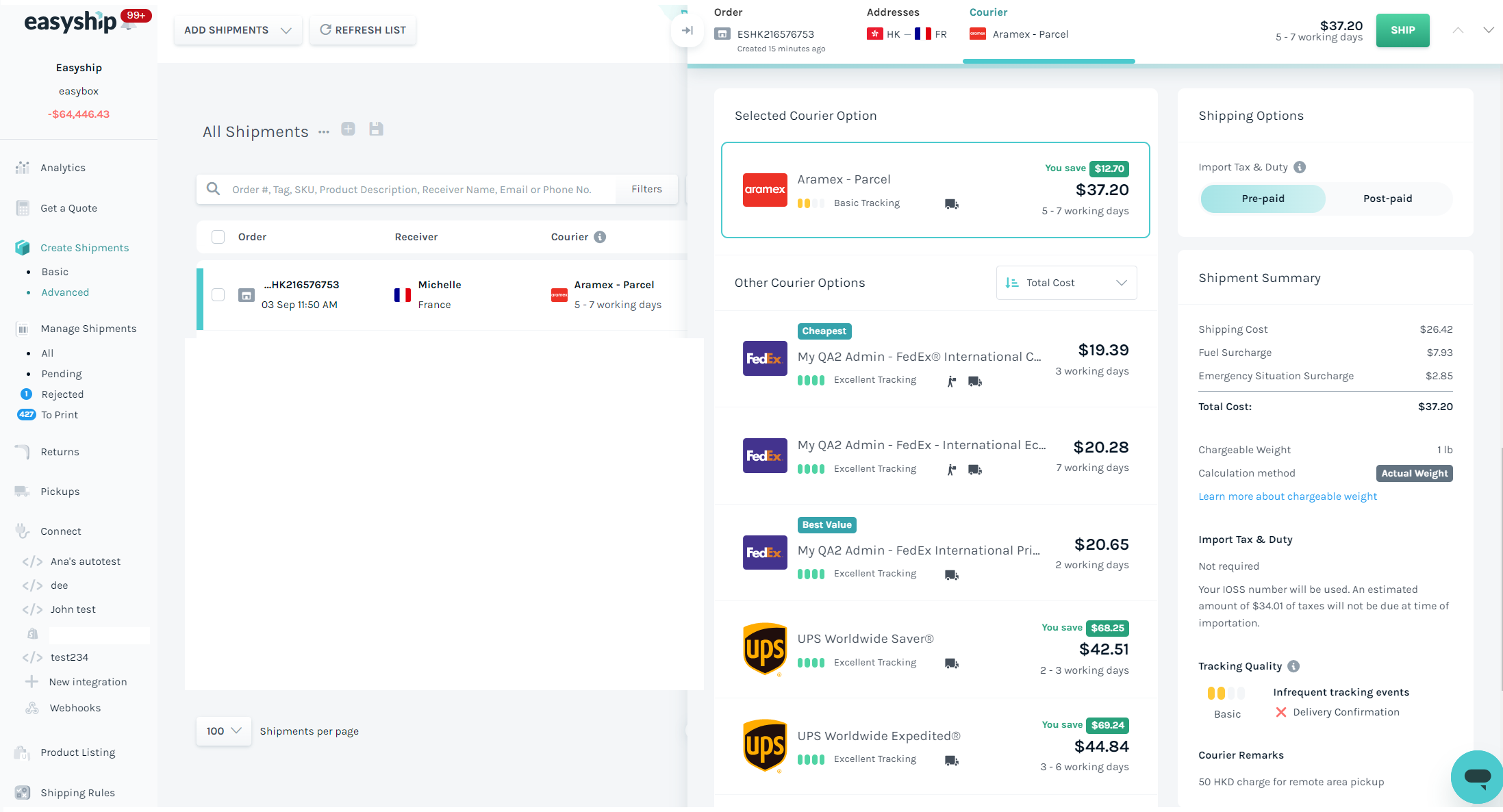Click the easyship logo
The width and height of the screenshot is (1503, 812).
pyautogui.click(x=71, y=22)
